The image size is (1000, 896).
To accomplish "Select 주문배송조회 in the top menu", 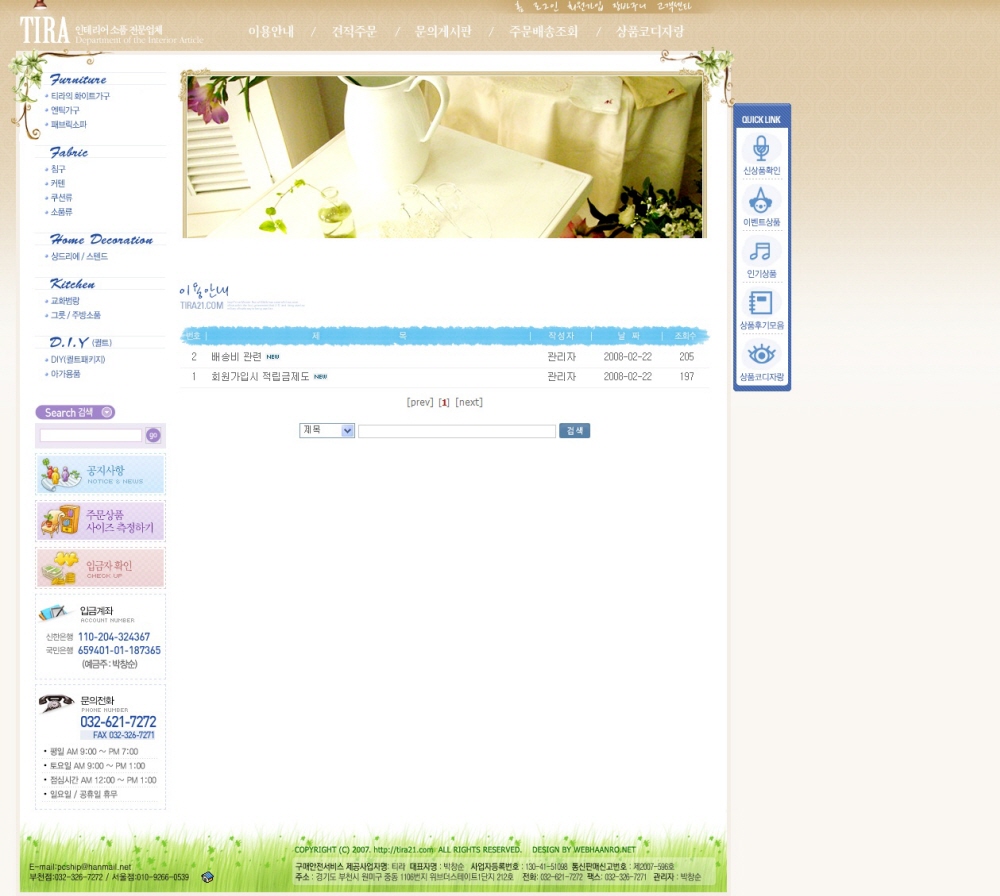I will coord(543,32).
